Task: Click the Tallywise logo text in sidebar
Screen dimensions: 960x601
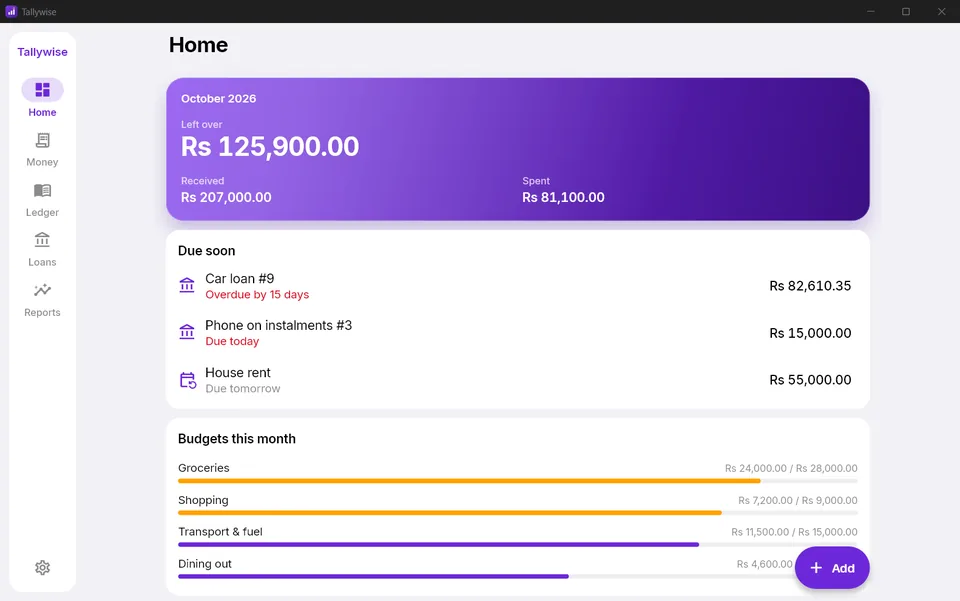Action: pyautogui.click(x=42, y=52)
